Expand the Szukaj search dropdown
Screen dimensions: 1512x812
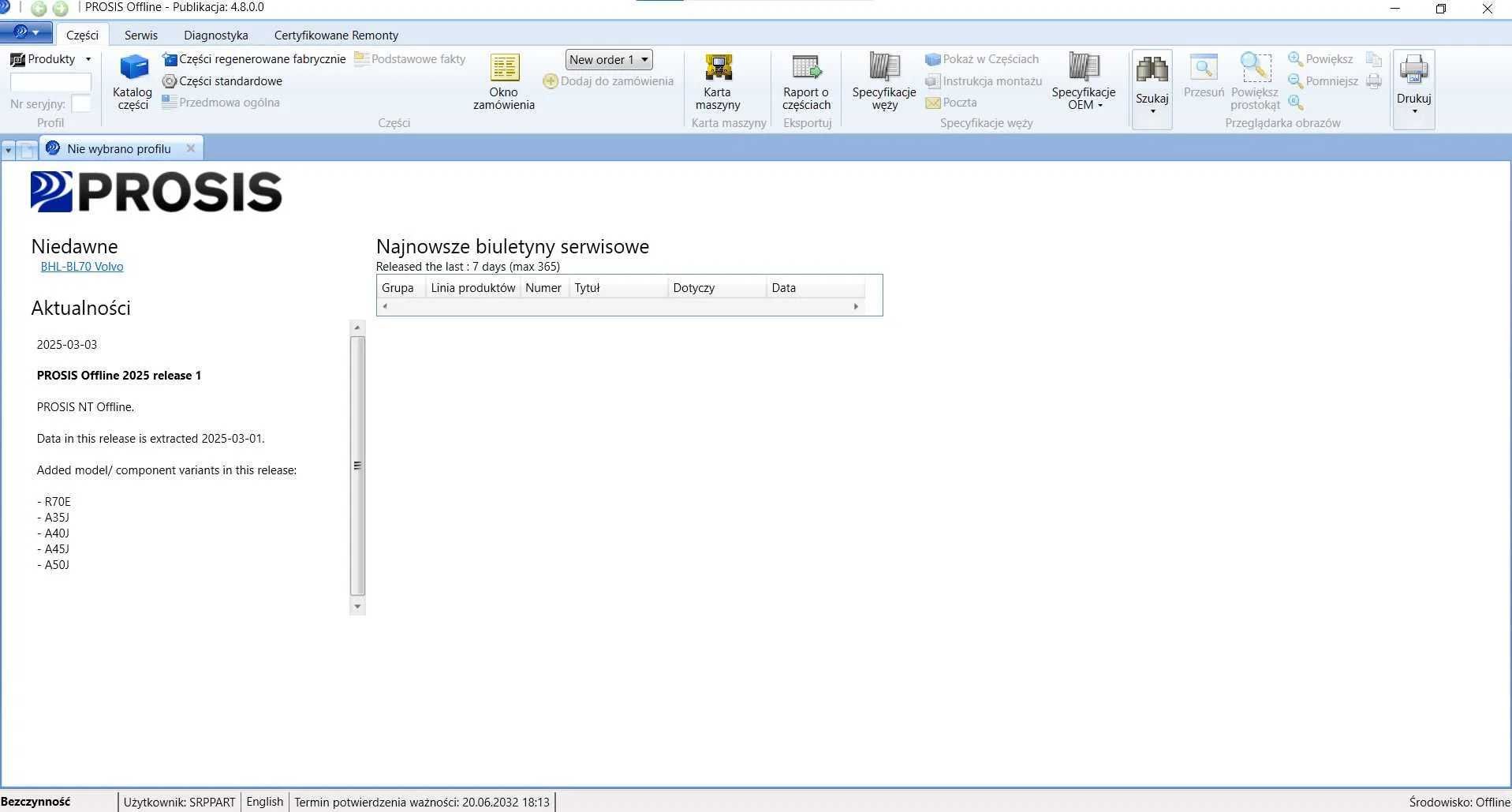click(x=1152, y=88)
